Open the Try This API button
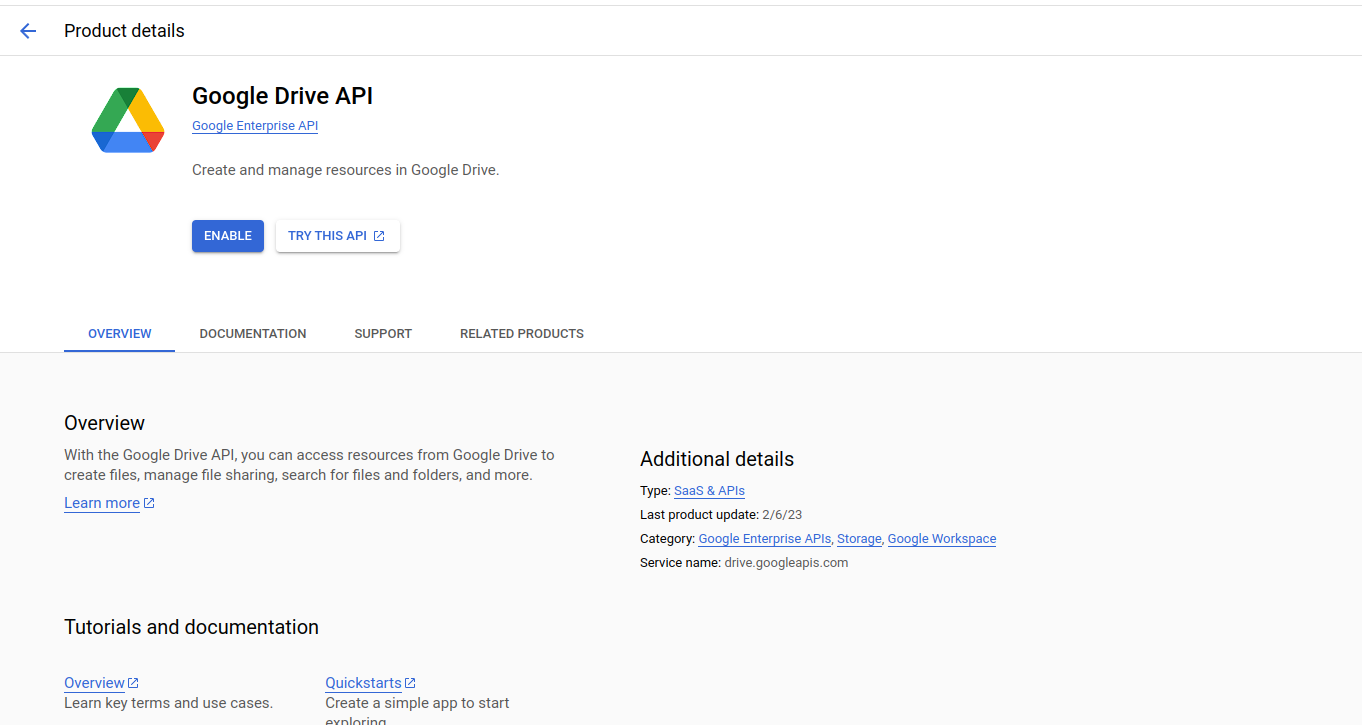The width and height of the screenshot is (1362, 725). point(338,236)
